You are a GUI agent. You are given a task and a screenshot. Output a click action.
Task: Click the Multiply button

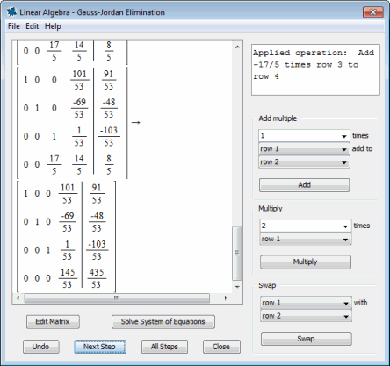pyautogui.click(x=305, y=262)
